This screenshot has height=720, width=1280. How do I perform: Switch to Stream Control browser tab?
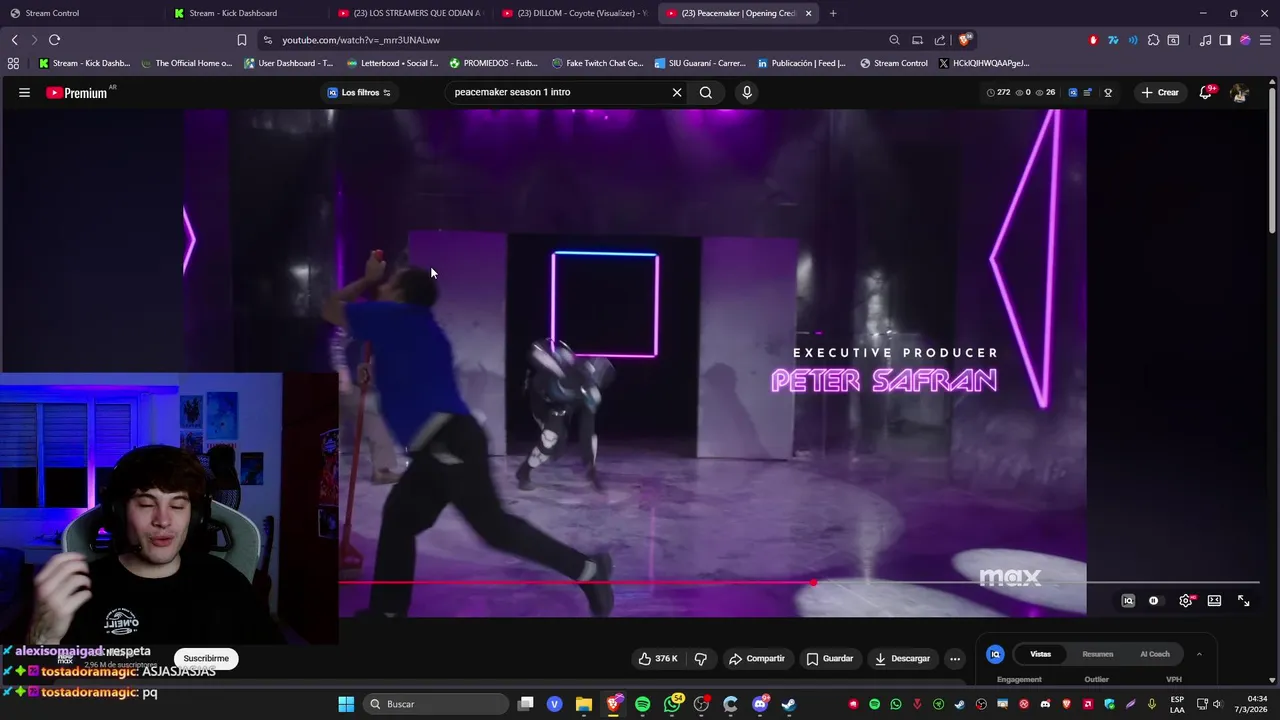80,13
